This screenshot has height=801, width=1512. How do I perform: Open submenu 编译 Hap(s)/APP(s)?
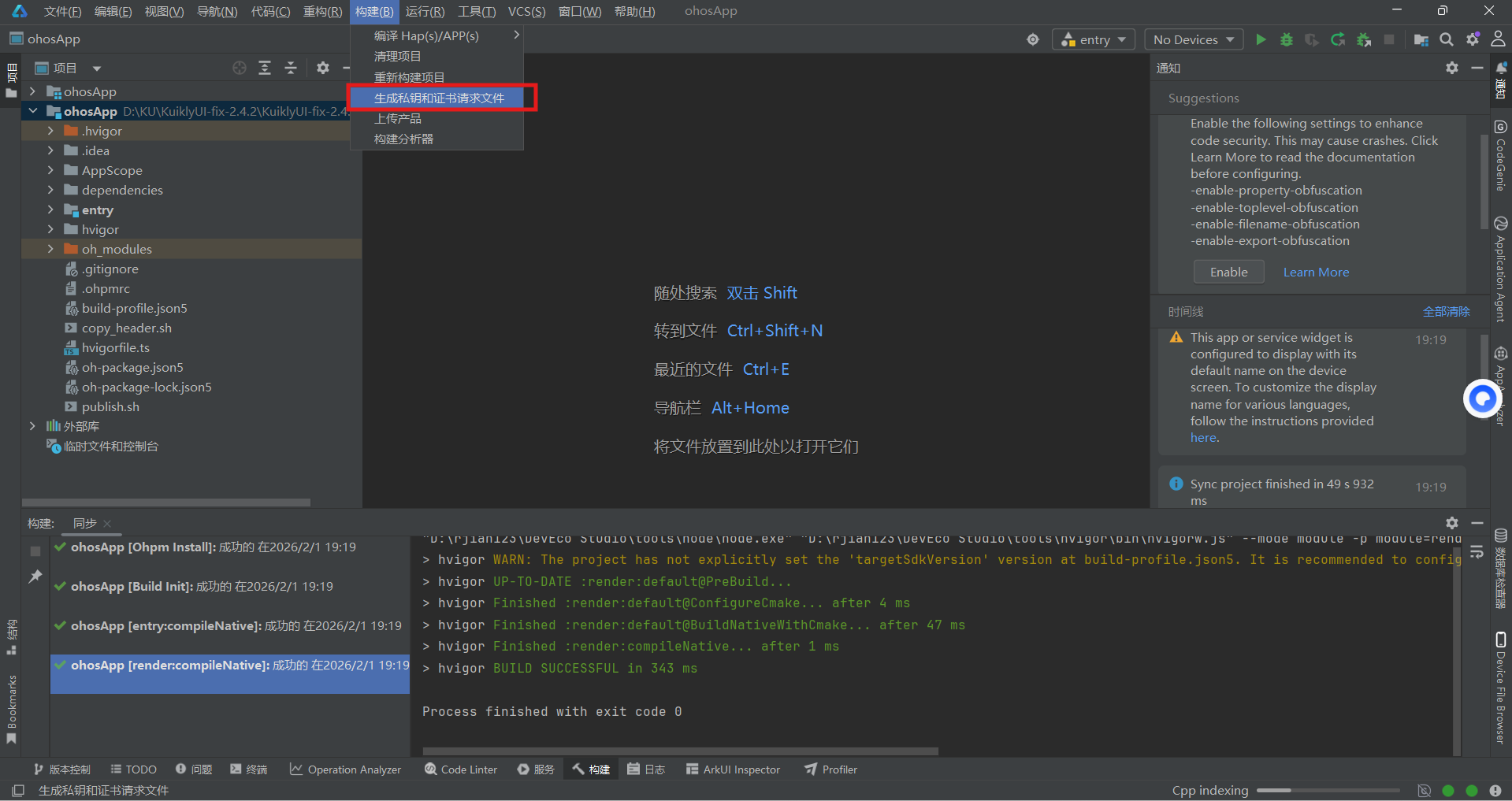437,35
